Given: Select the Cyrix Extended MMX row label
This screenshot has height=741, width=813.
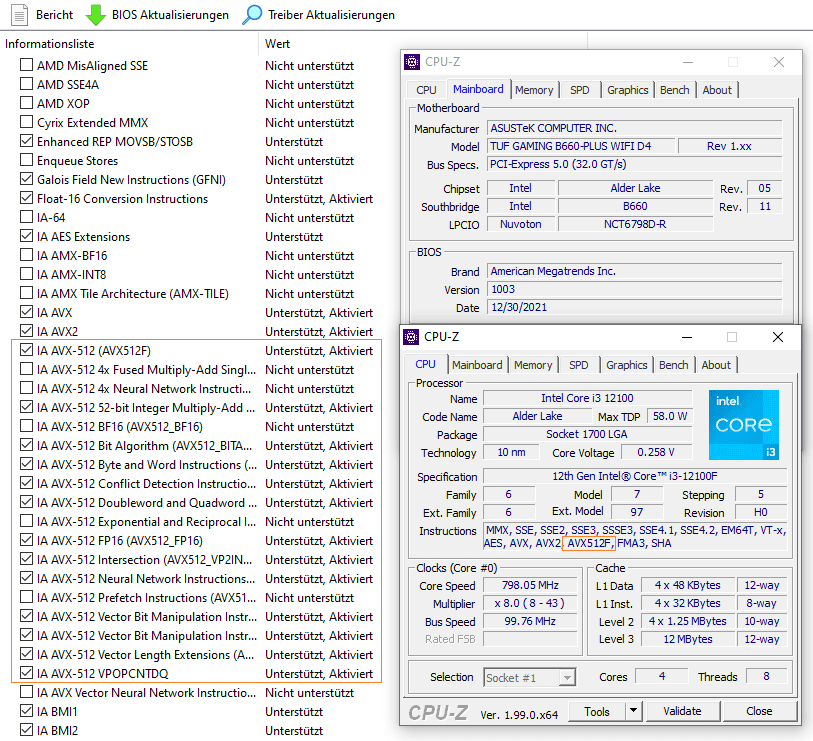Looking at the screenshot, I should pos(92,123).
